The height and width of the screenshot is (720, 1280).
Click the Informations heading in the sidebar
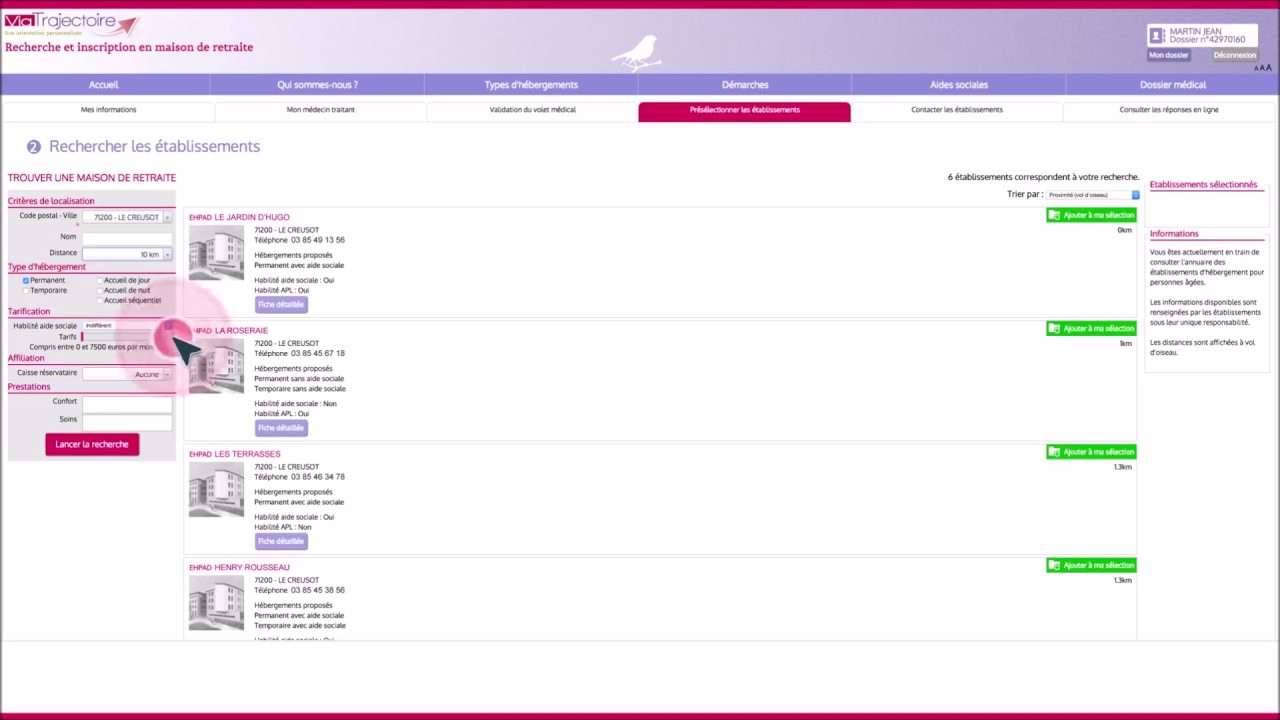click(x=1174, y=234)
